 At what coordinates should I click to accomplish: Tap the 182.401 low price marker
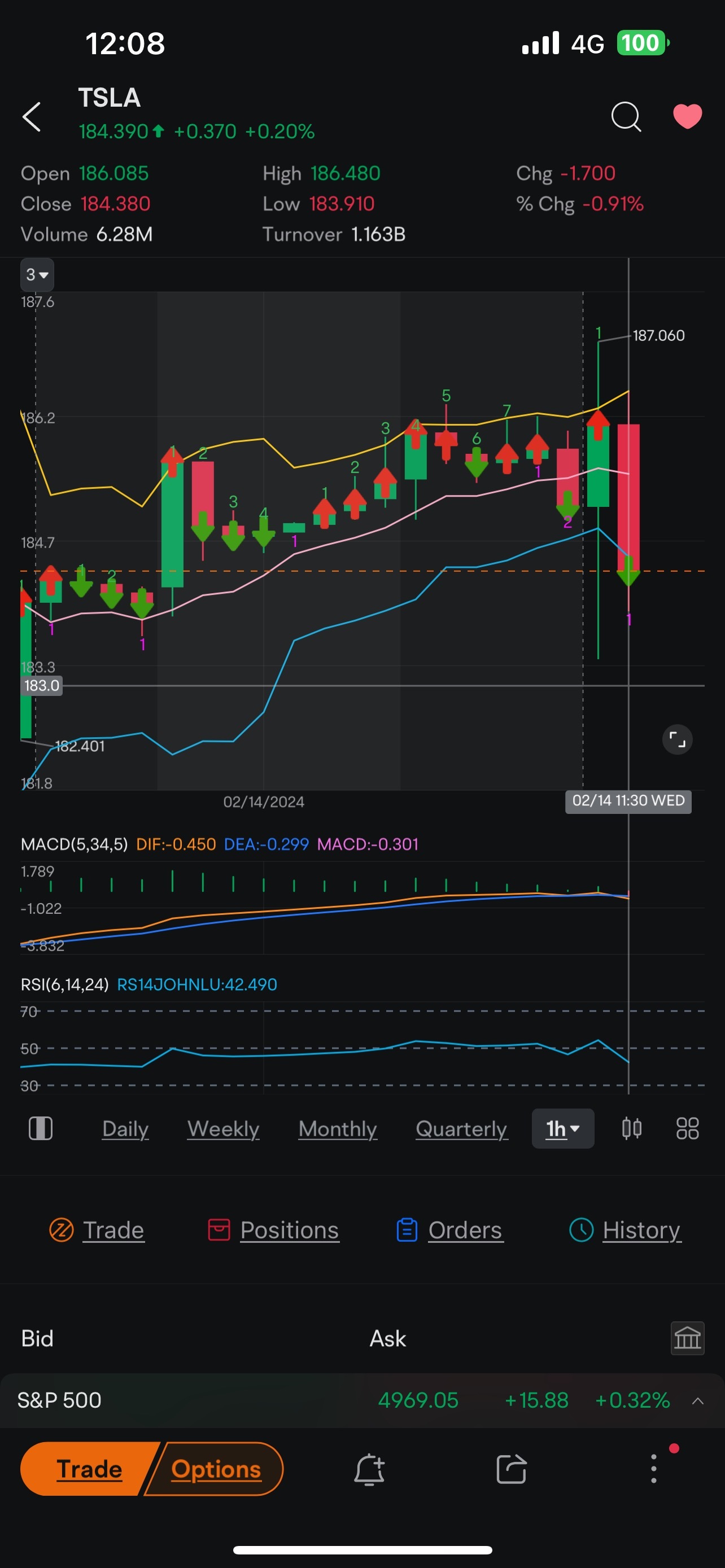pos(80,746)
